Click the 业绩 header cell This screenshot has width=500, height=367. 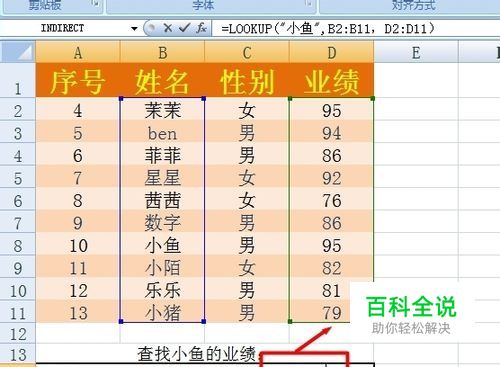point(332,80)
